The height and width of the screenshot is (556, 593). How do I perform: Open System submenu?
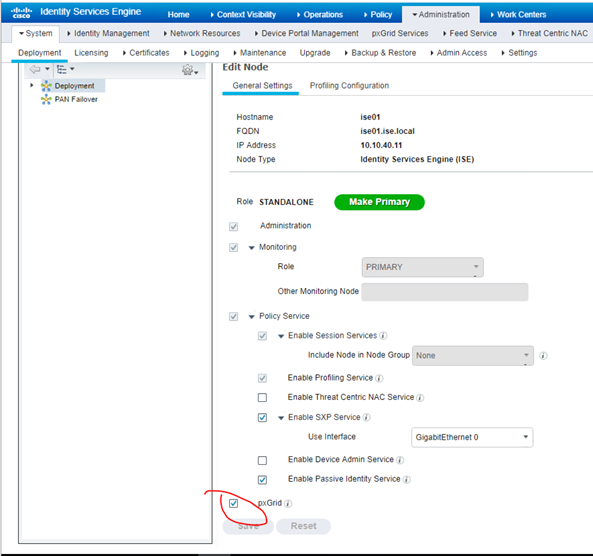[36, 33]
